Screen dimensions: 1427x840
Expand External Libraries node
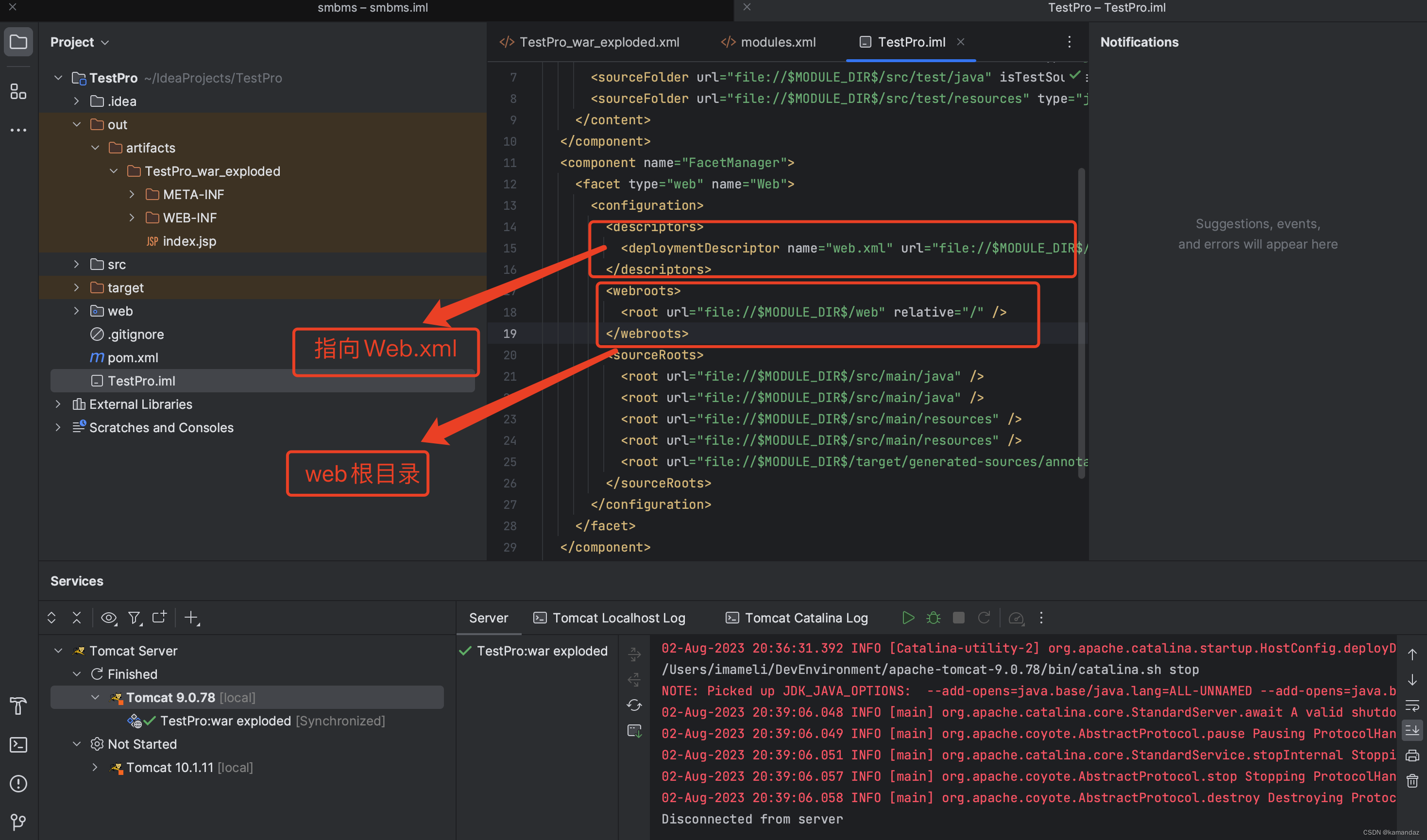click(58, 403)
